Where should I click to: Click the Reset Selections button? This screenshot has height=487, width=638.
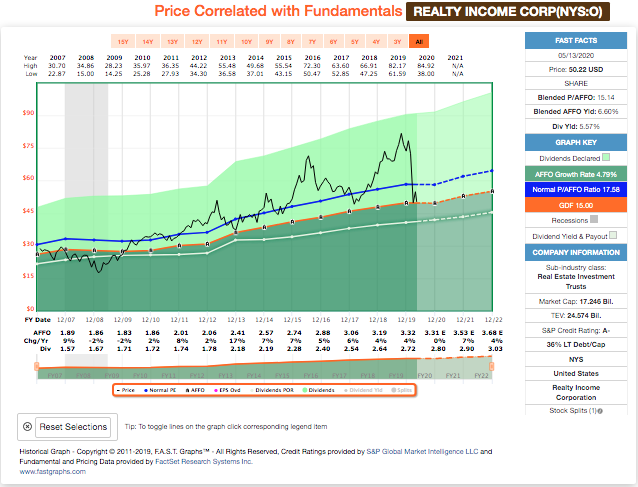click(x=73, y=427)
